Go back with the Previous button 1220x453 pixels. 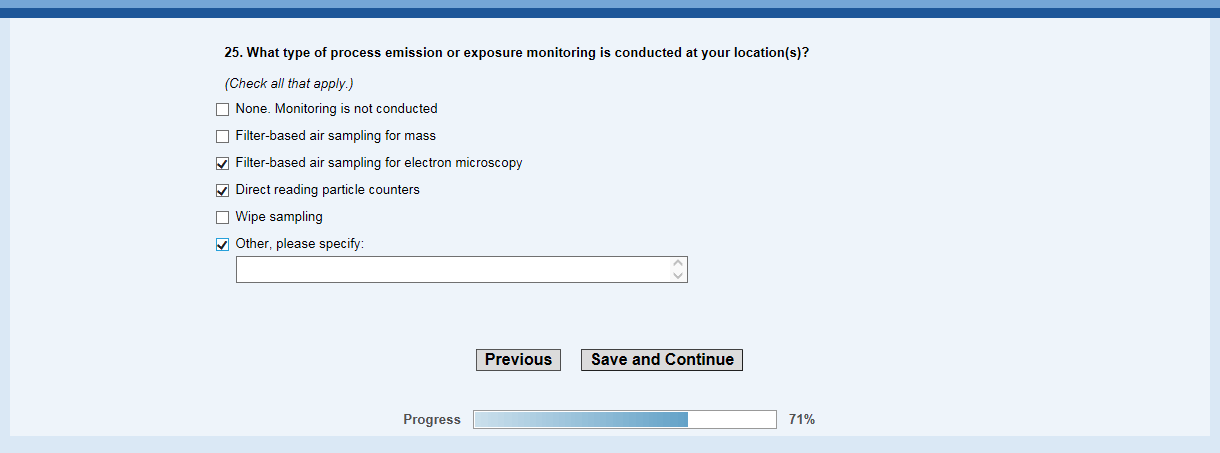click(518, 360)
